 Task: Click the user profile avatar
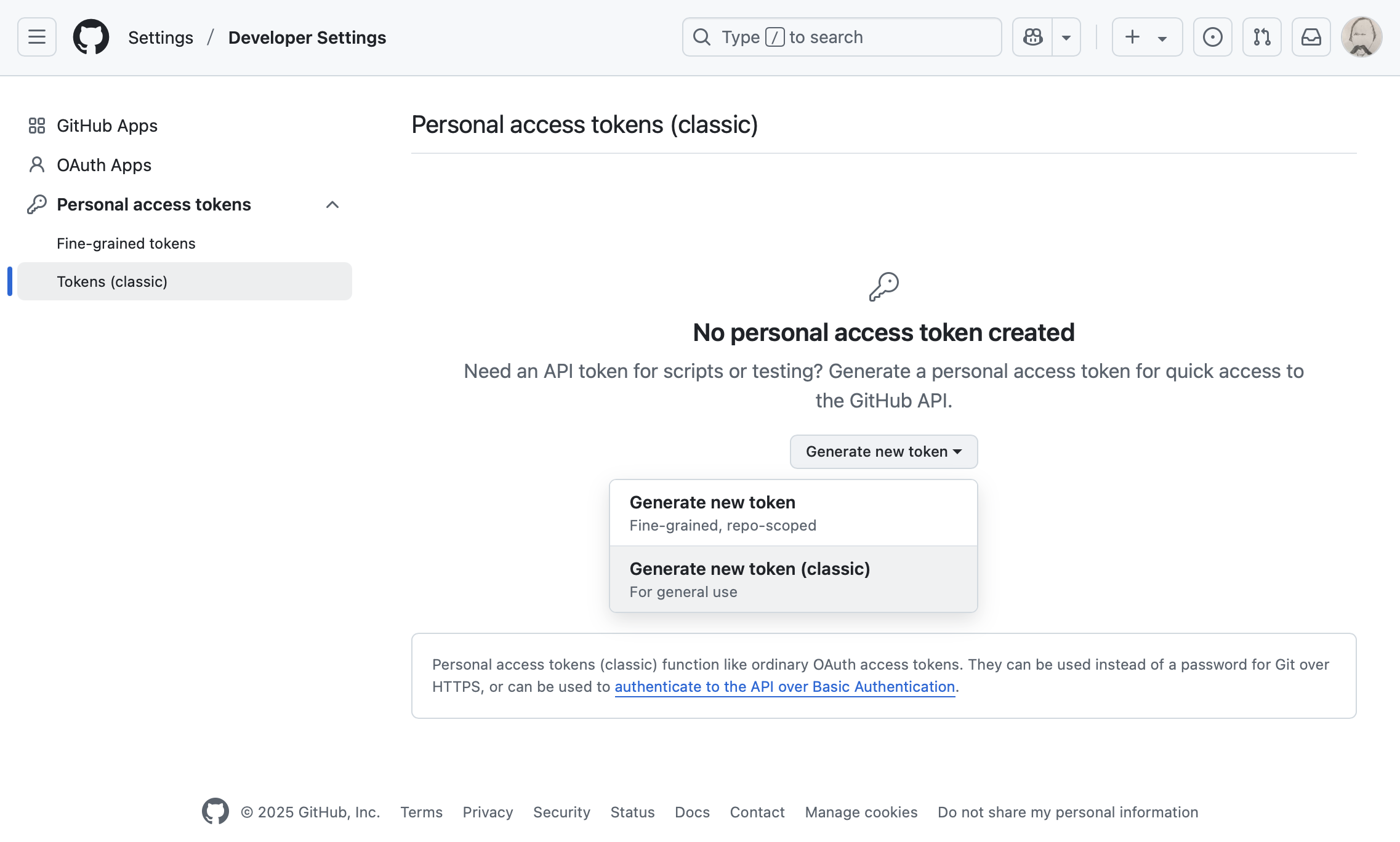(1361, 37)
